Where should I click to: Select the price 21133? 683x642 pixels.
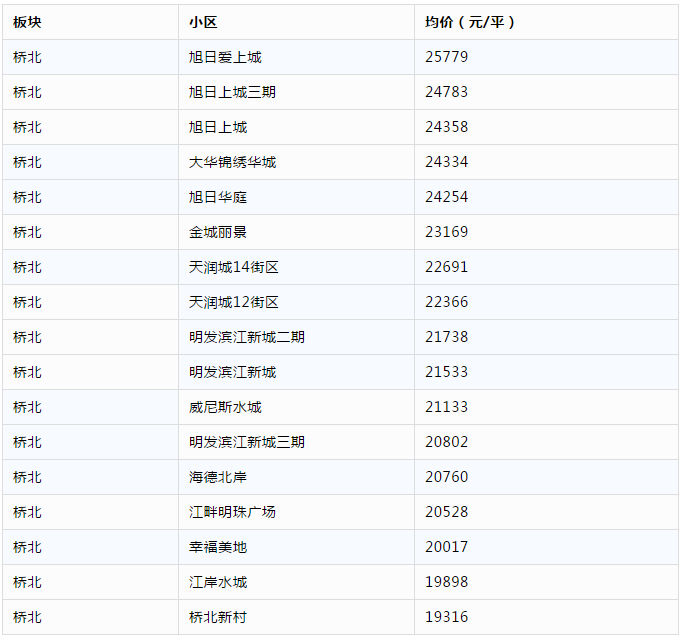click(446, 407)
